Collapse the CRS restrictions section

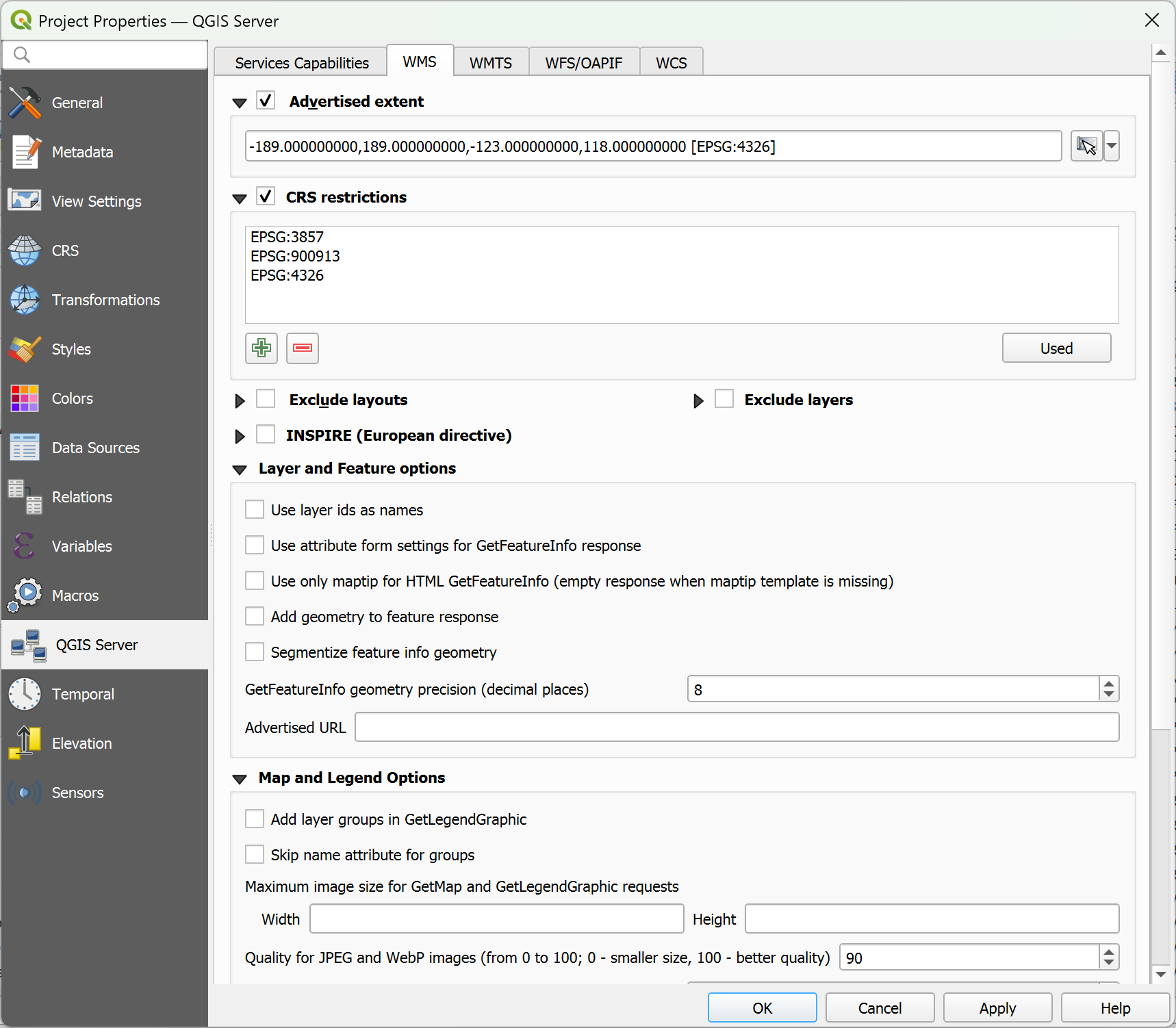pos(240,199)
